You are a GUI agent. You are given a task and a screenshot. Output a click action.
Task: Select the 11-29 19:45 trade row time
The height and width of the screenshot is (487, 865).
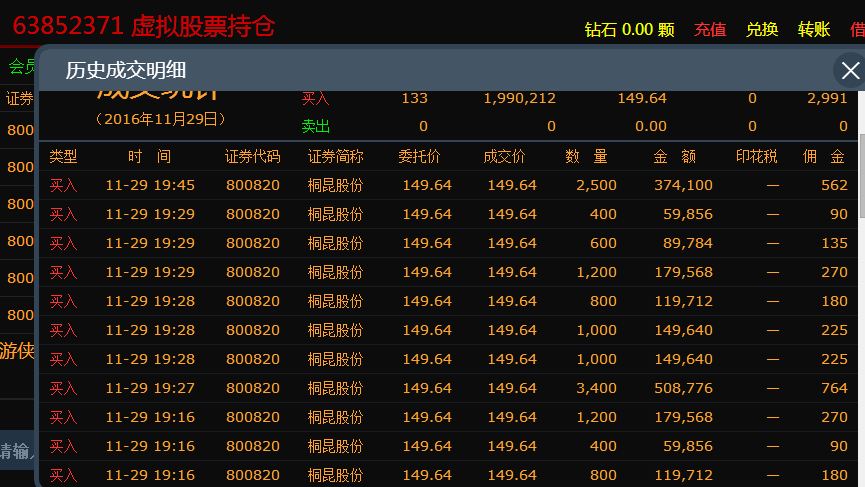tap(150, 185)
